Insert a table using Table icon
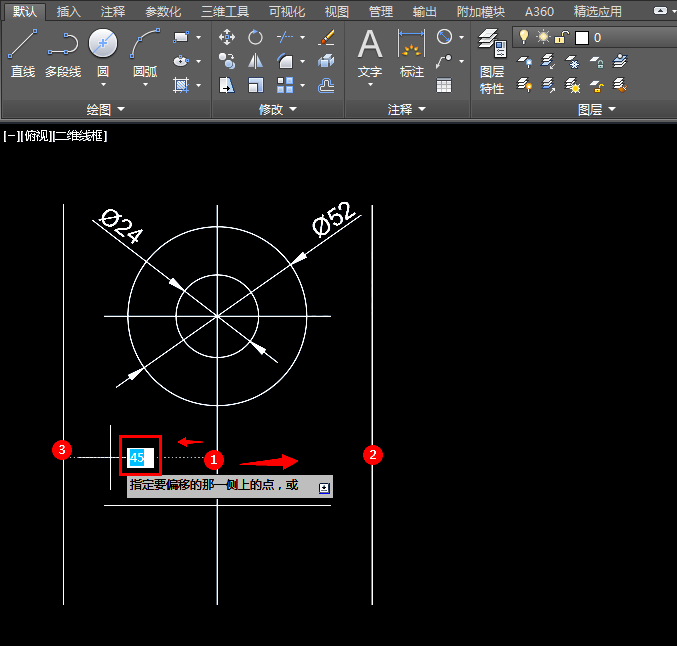 444,86
